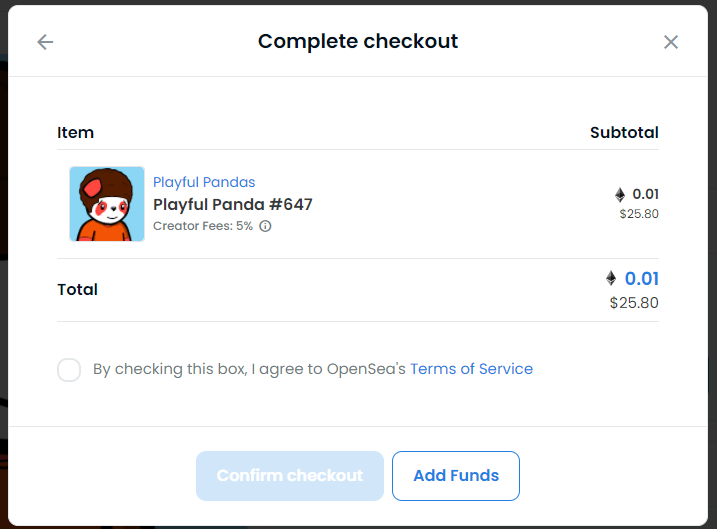Click the Add Funds button
This screenshot has width=717, height=529.
pos(456,476)
